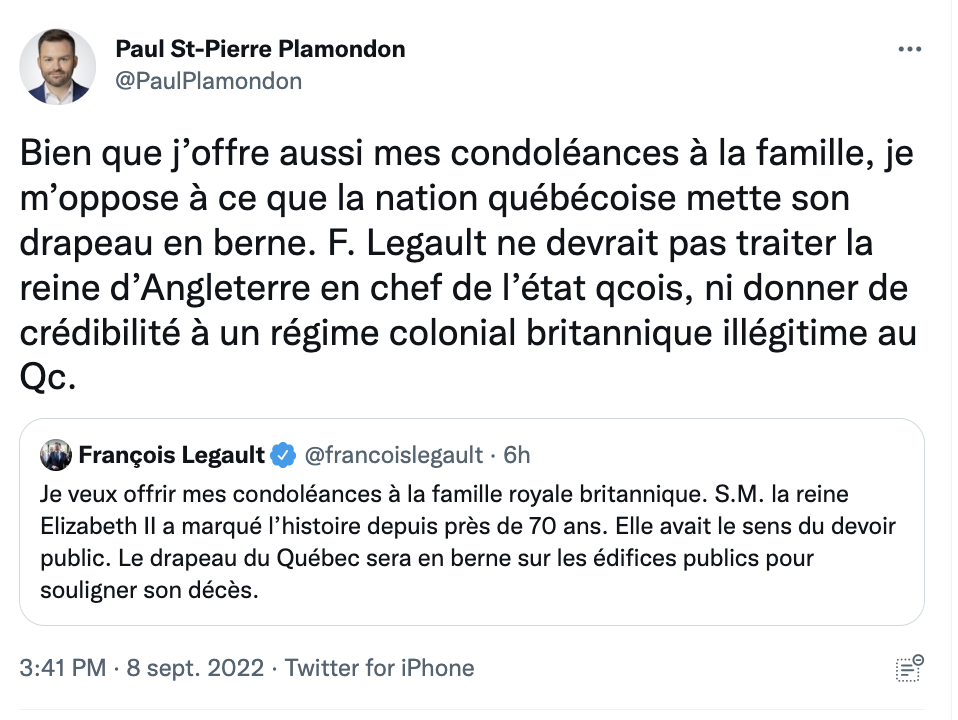Open the quoted tweet's 6h timestamp
The height and width of the screenshot is (720, 958).
click(x=517, y=456)
